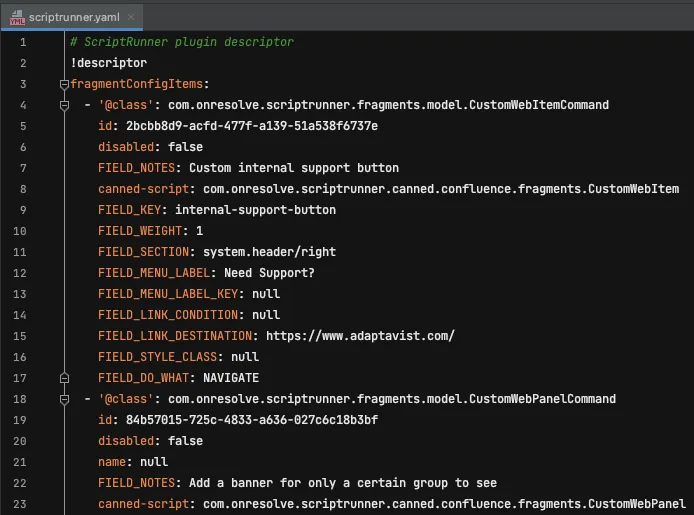This screenshot has width=694, height=515.
Task: Click id value 84b57015-725c-4833-a636-027c6c18b3bf
Action: 252,420
